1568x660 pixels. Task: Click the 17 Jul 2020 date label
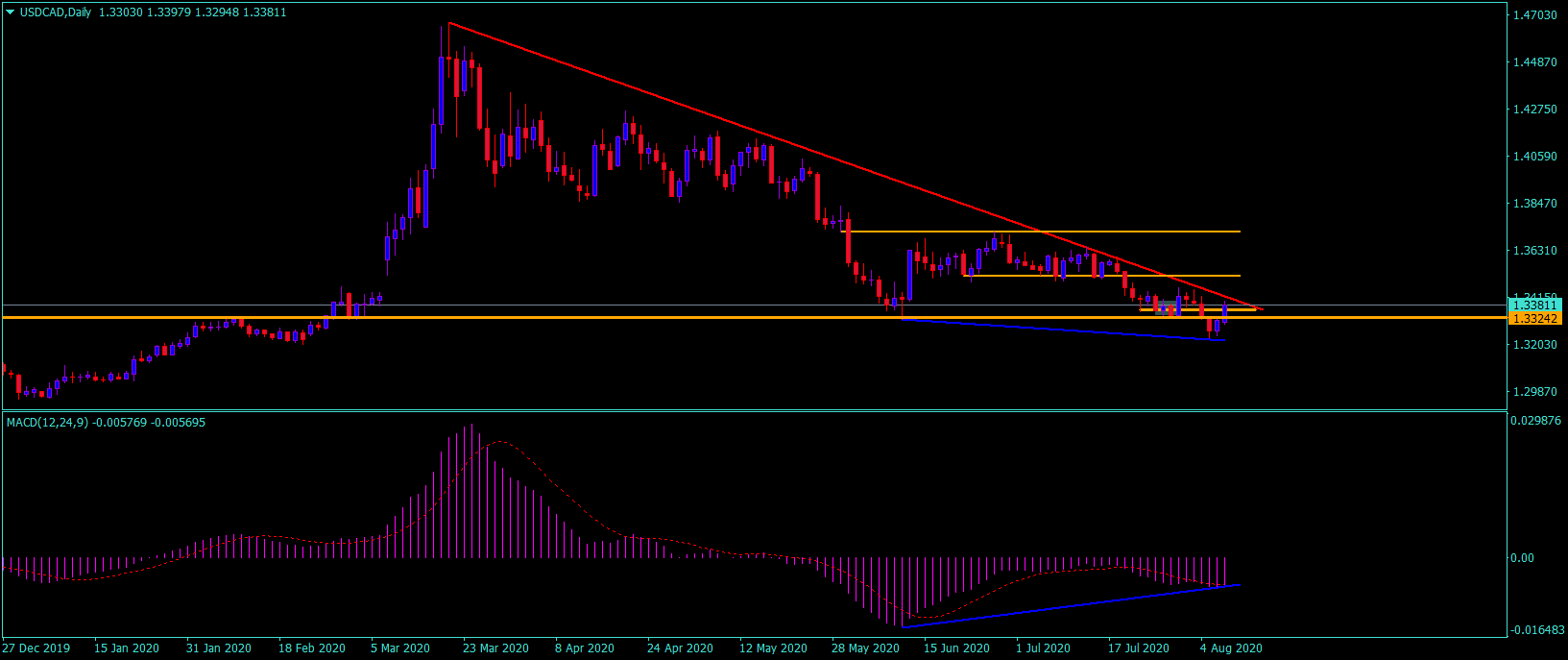click(x=1139, y=648)
